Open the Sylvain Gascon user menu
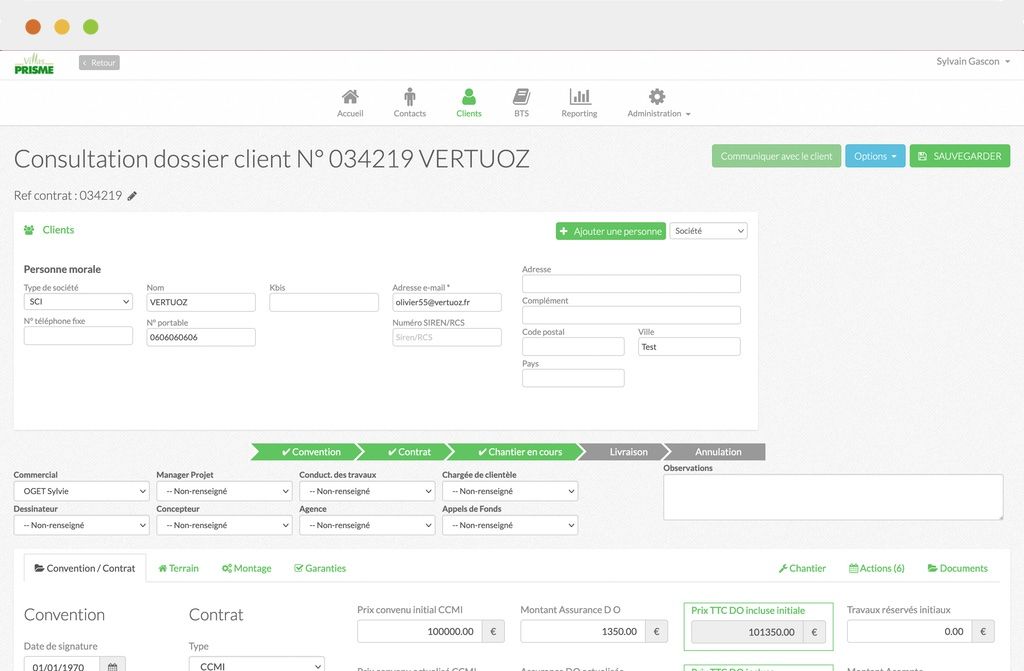This screenshot has height=671, width=1024. [973, 62]
